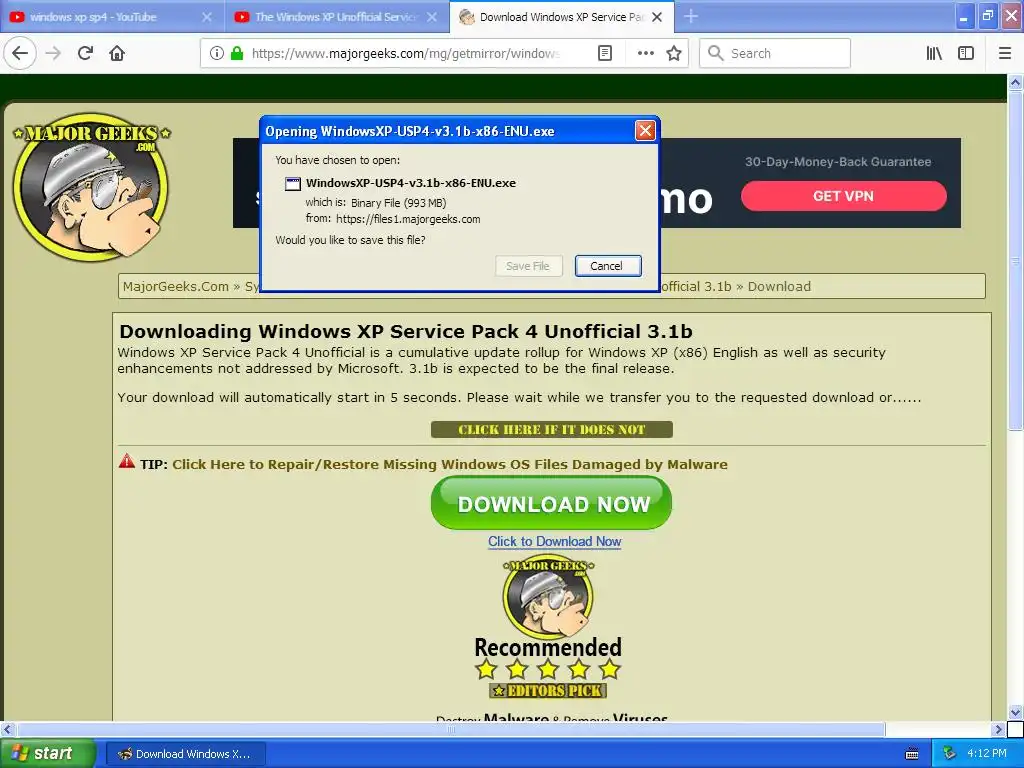Open the Windows Start menu
The width and height of the screenshot is (1024, 768).
[x=47, y=753]
